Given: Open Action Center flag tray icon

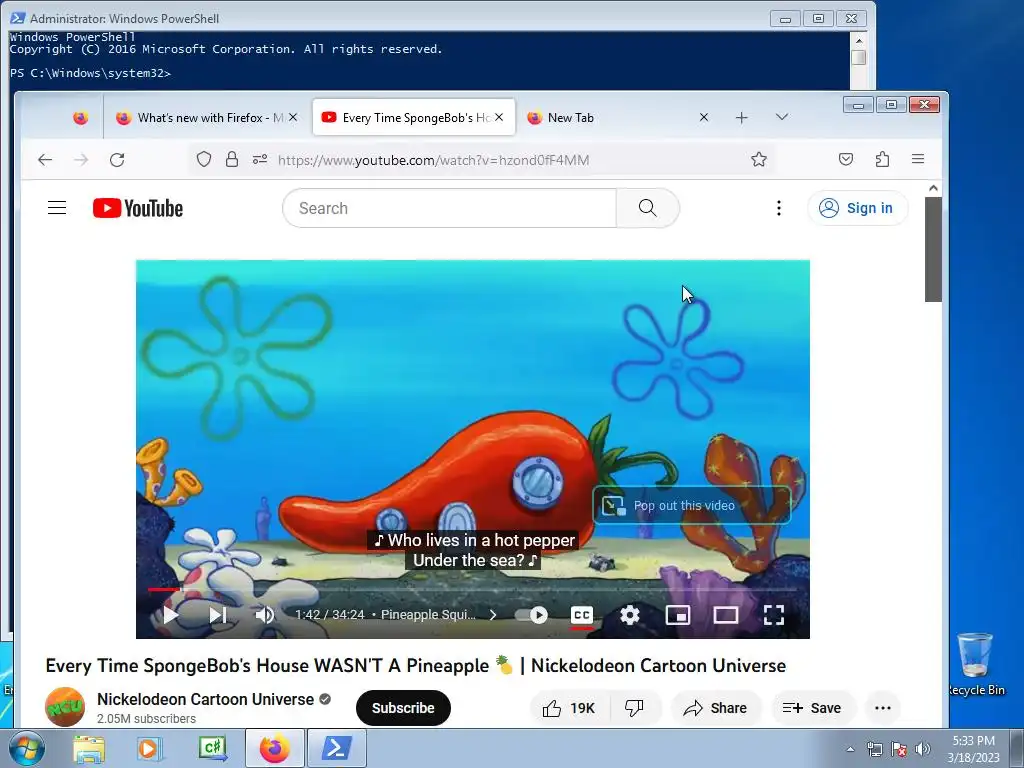Looking at the screenshot, I should click(899, 749).
